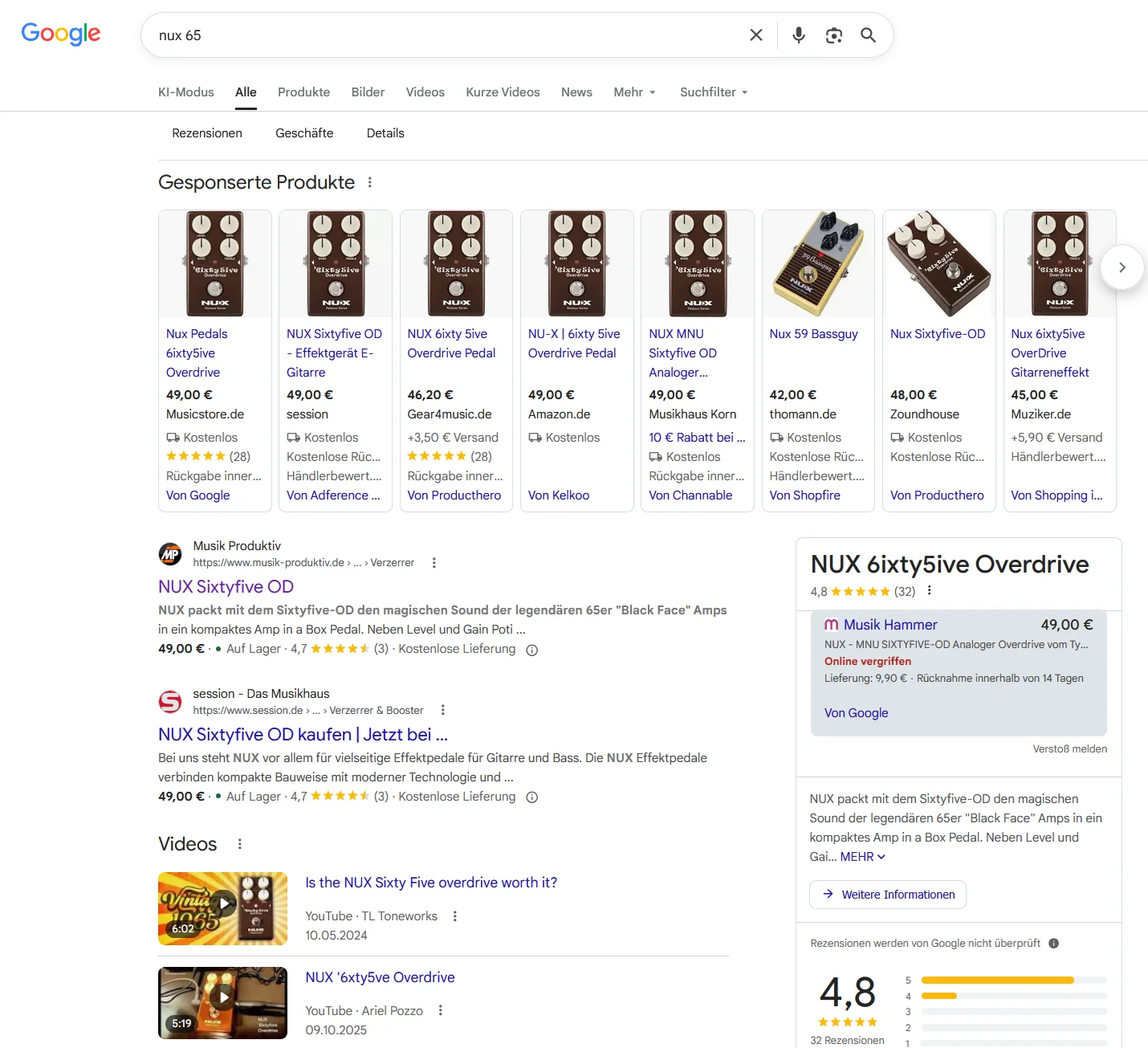The image size is (1148, 1048).
Task: Open three-dot menu for Musik Produktiv result
Action: point(434,563)
